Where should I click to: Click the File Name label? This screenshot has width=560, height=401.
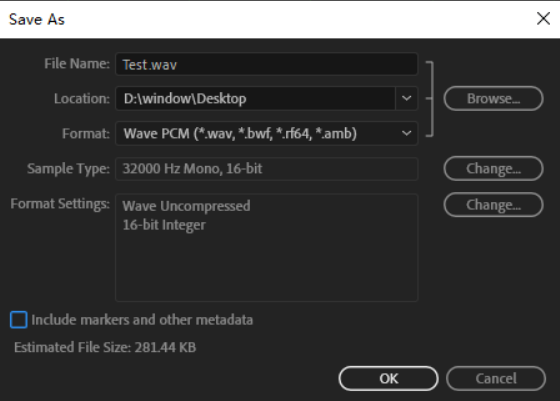coord(77,64)
